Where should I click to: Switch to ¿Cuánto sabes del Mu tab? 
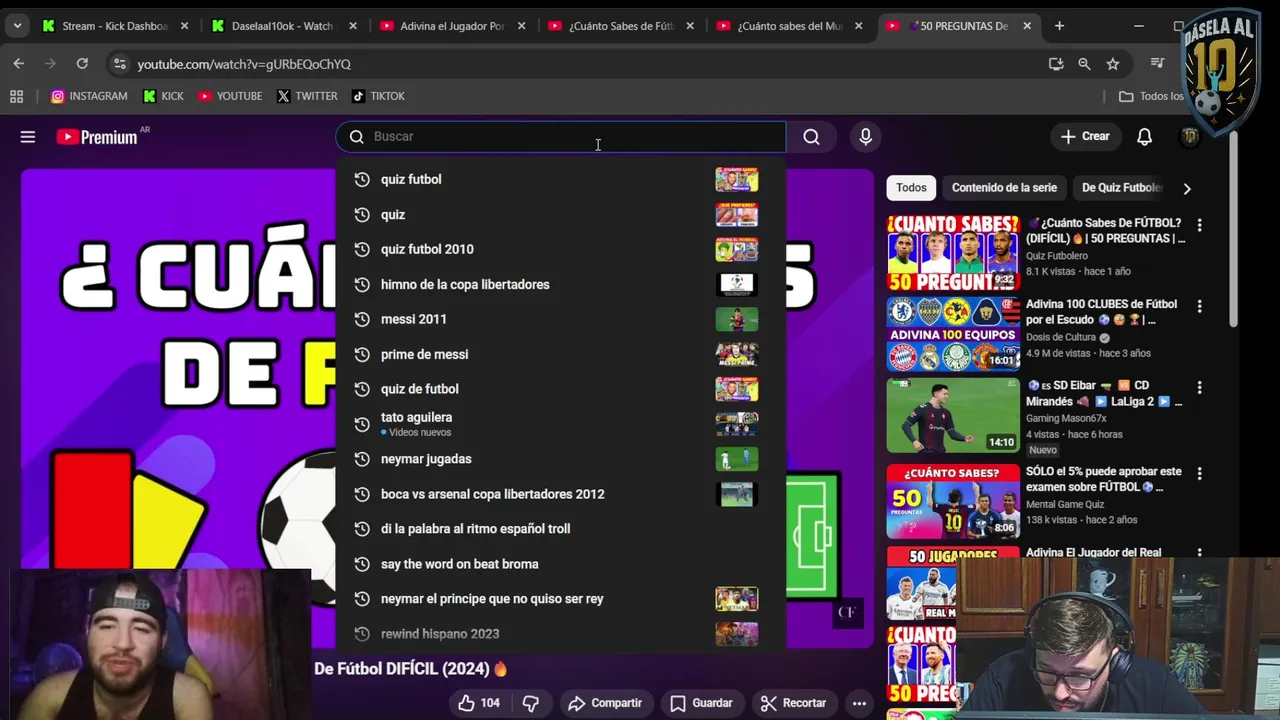(789, 26)
